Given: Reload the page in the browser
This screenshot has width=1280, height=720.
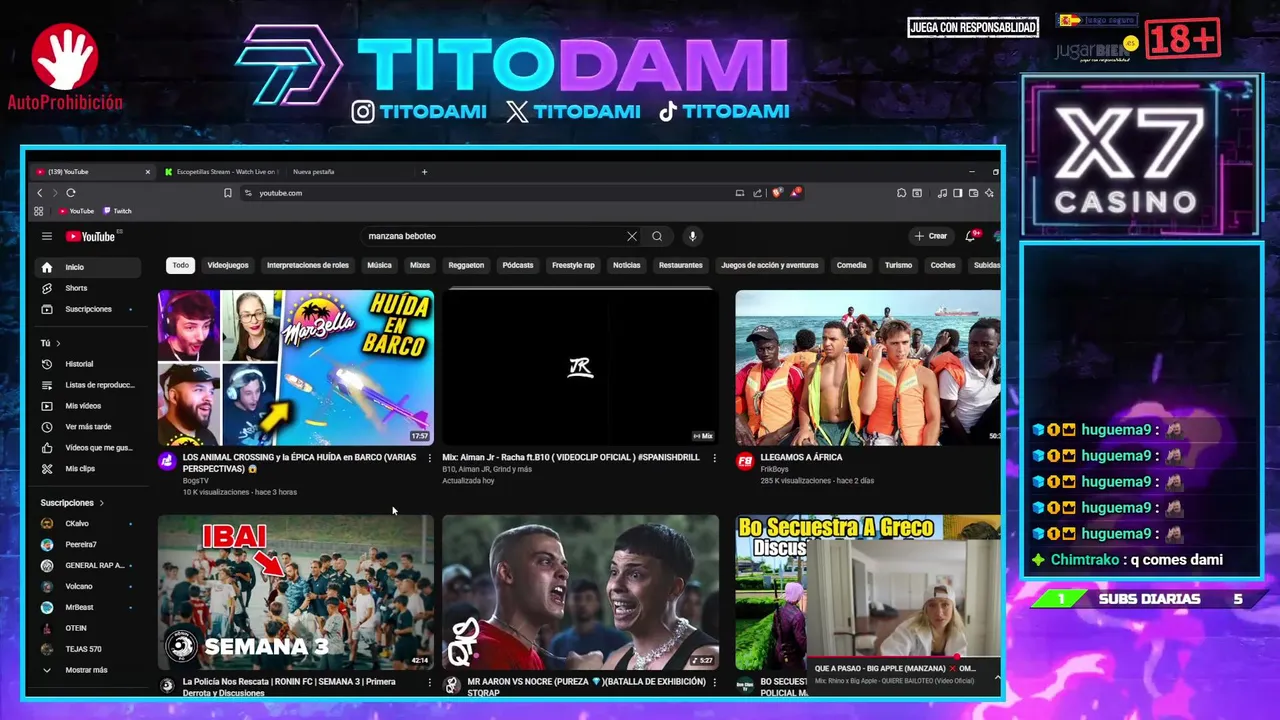Looking at the screenshot, I should tap(71, 193).
